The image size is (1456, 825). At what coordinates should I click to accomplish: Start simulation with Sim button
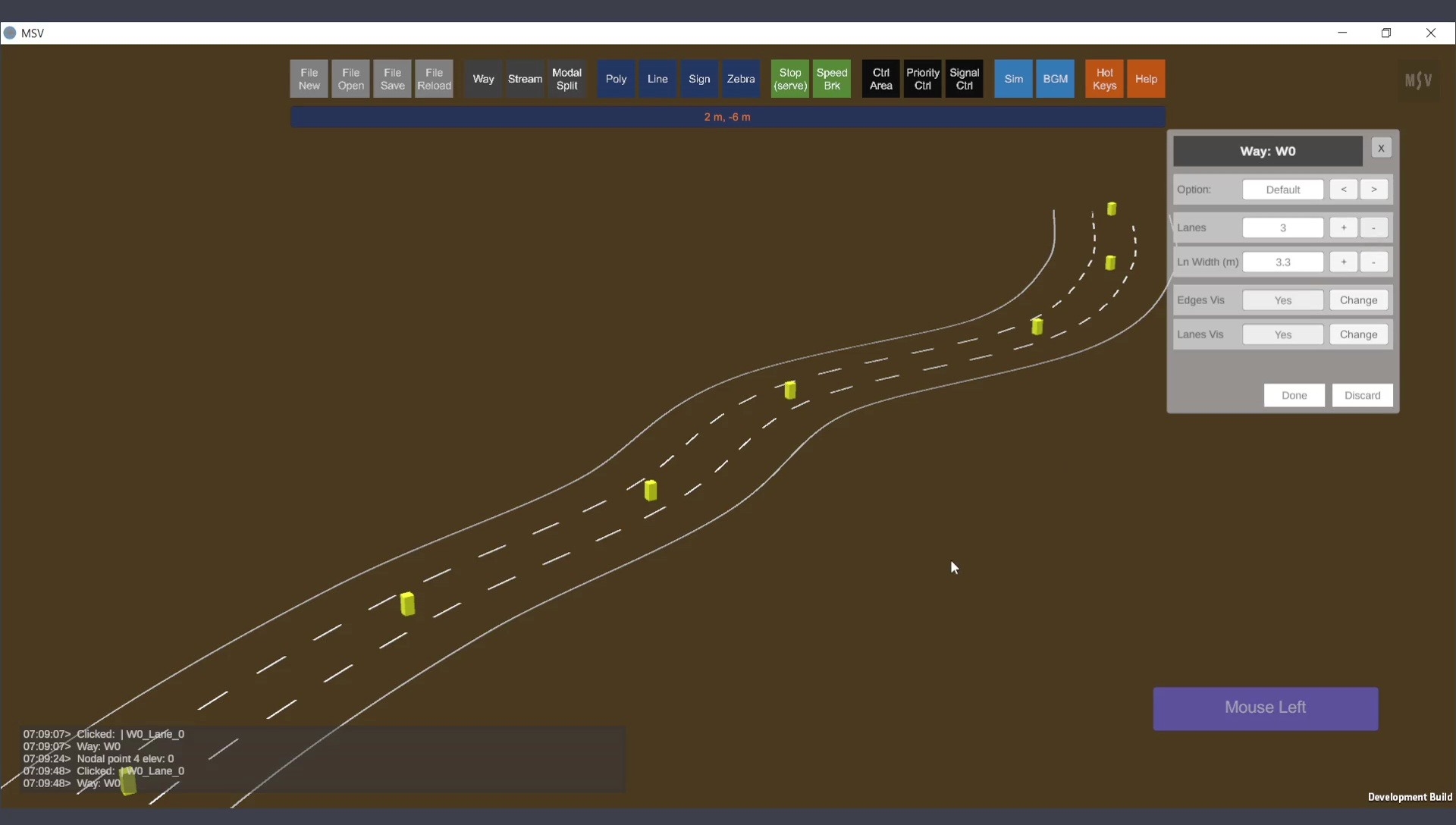point(1013,79)
